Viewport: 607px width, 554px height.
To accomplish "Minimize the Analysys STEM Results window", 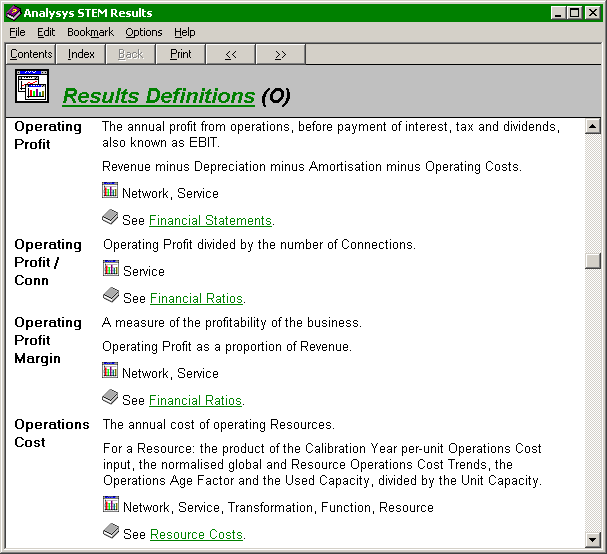I will (558, 13).
